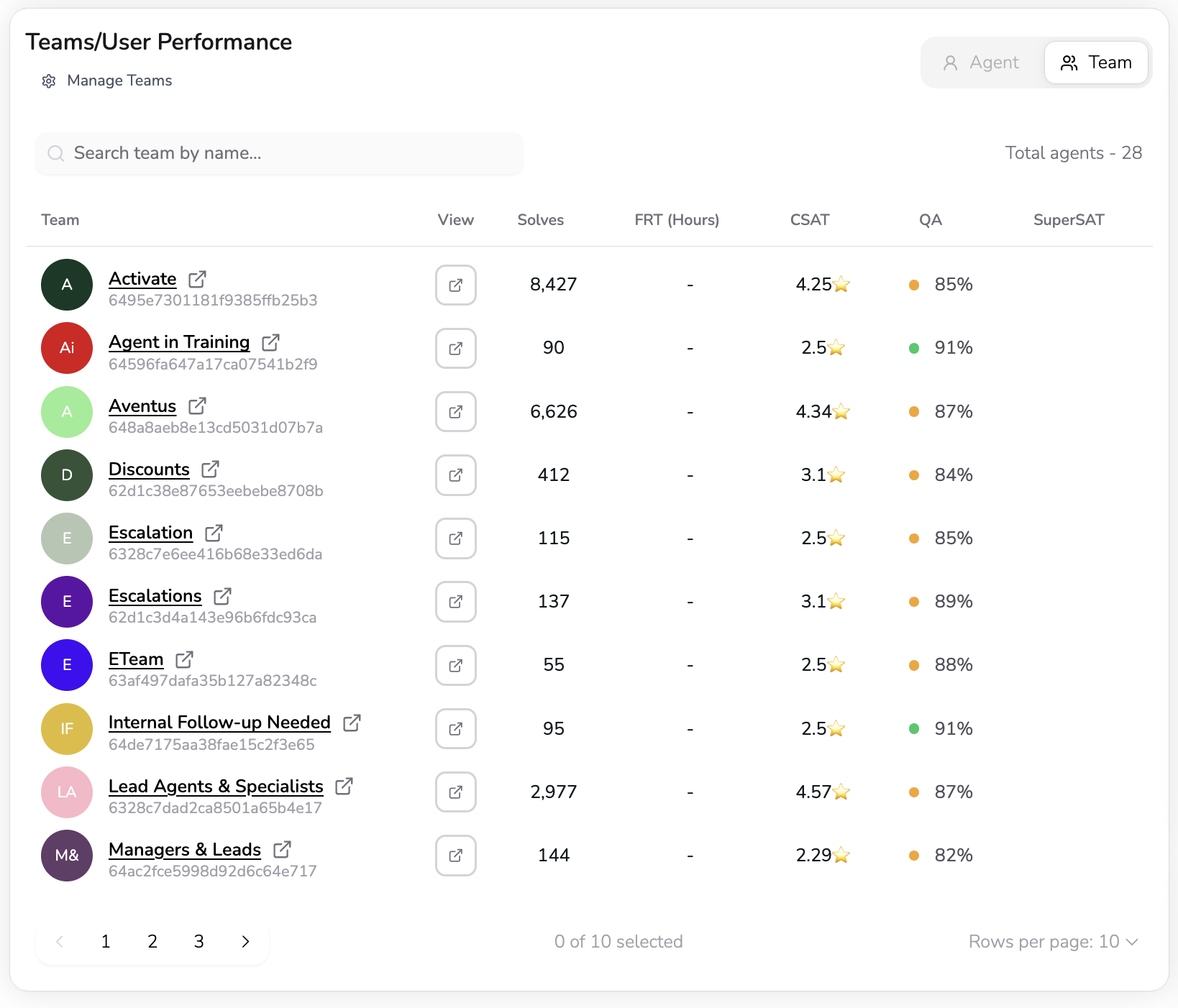Expand Rows per page dropdown
The height and width of the screenshot is (1008, 1178).
click(x=1054, y=942)
